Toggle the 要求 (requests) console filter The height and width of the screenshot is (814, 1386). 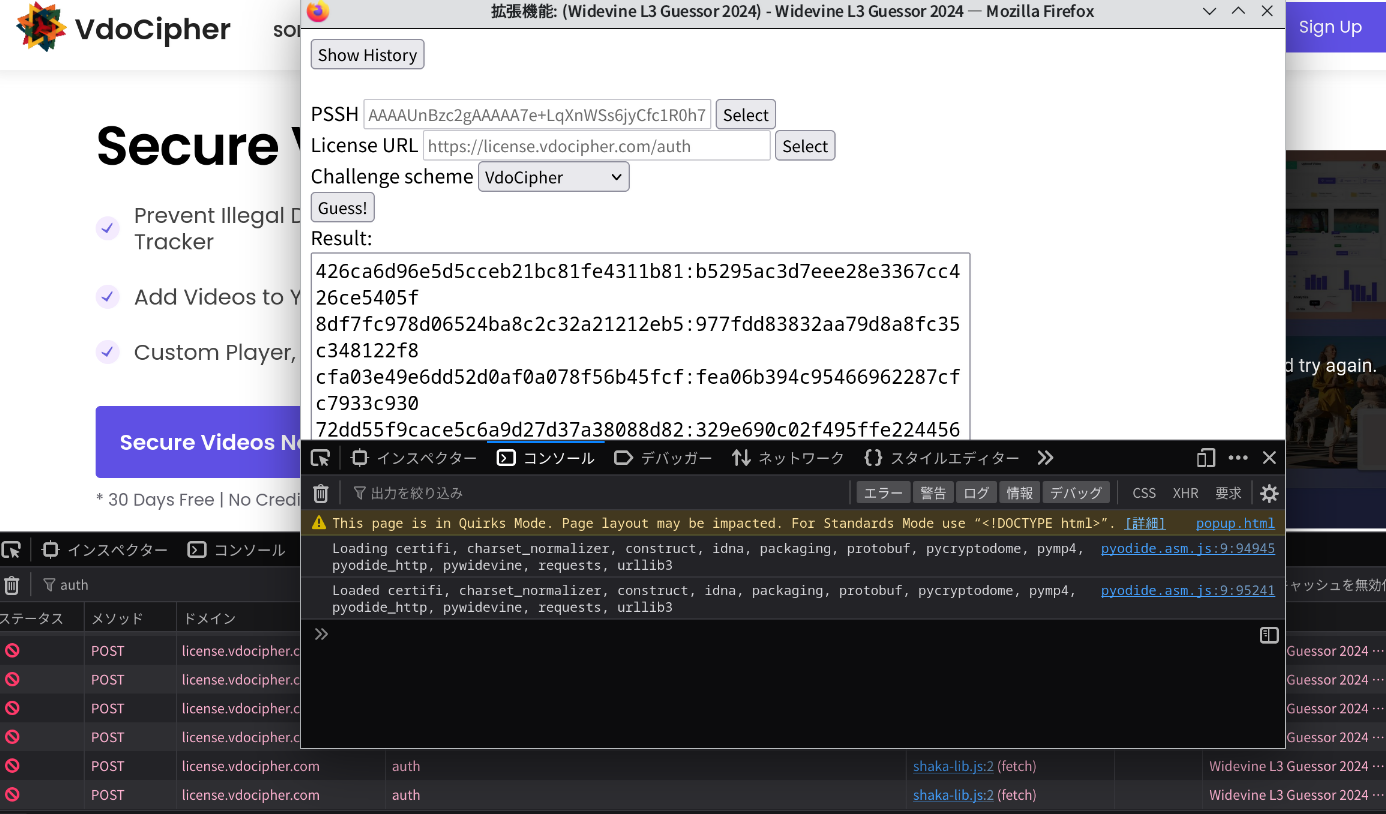(1228, 493)
